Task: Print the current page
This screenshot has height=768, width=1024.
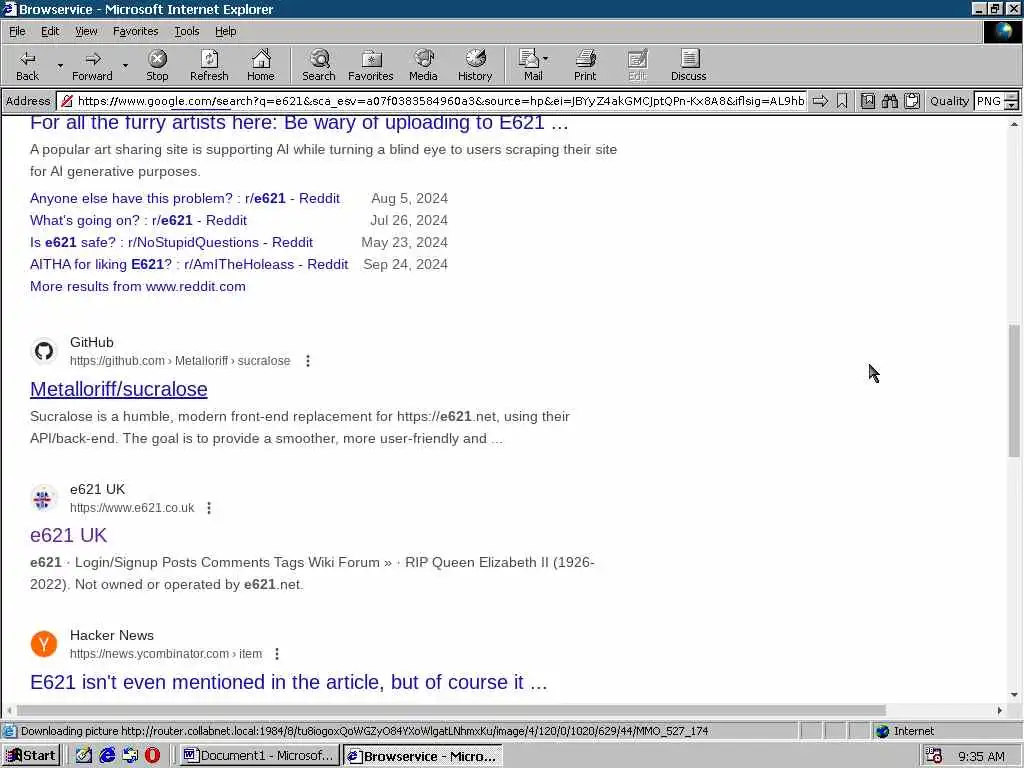Action: (x=585, y=65)
